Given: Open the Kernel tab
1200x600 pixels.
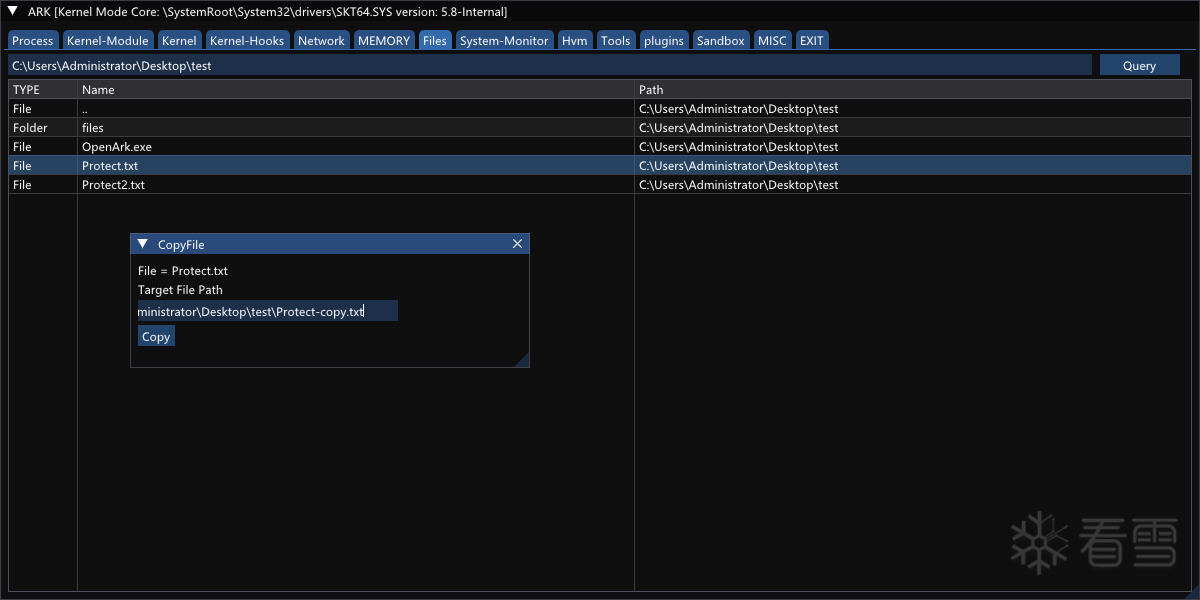Looking at the screenshot, I should pyautogui.click(x=179, y=40).
